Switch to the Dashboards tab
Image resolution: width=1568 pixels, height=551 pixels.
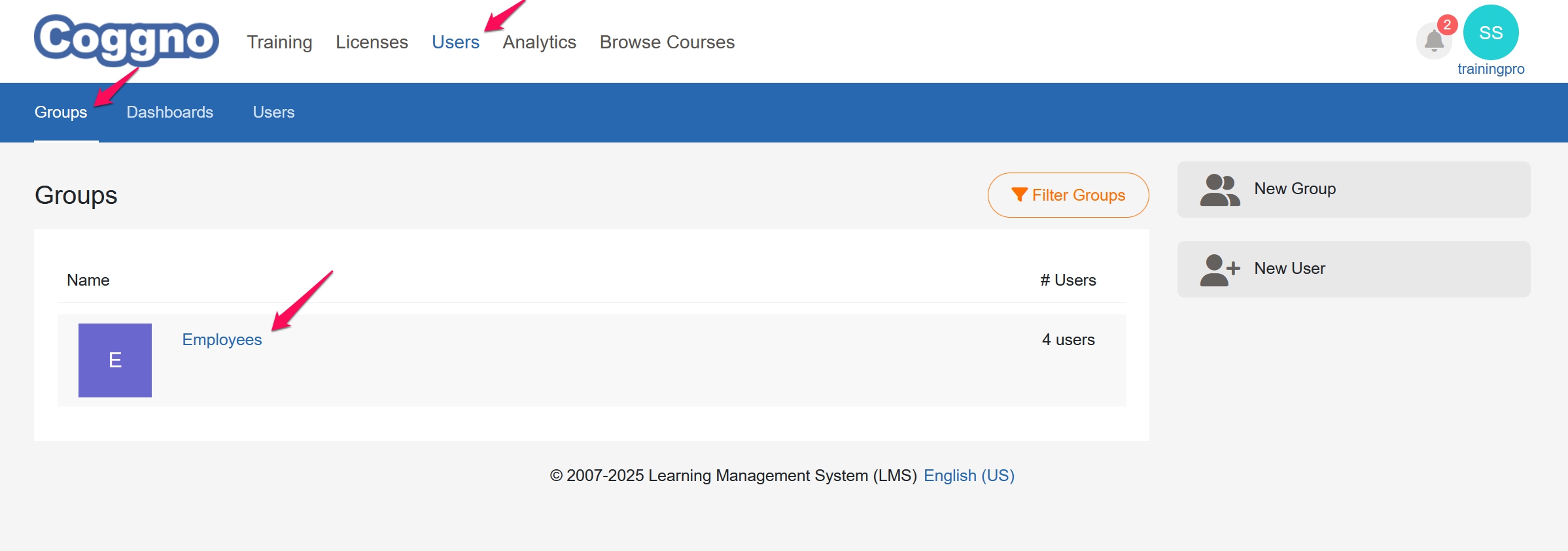(170, 112)
